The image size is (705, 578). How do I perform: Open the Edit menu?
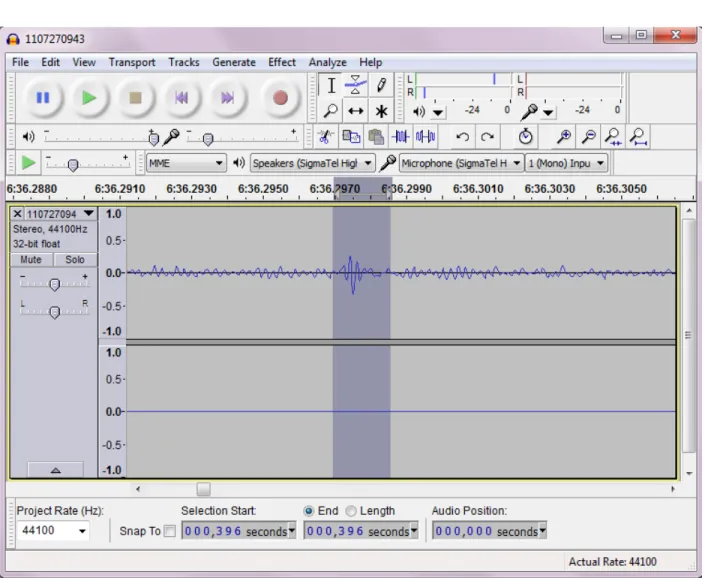tap(50, 62)
